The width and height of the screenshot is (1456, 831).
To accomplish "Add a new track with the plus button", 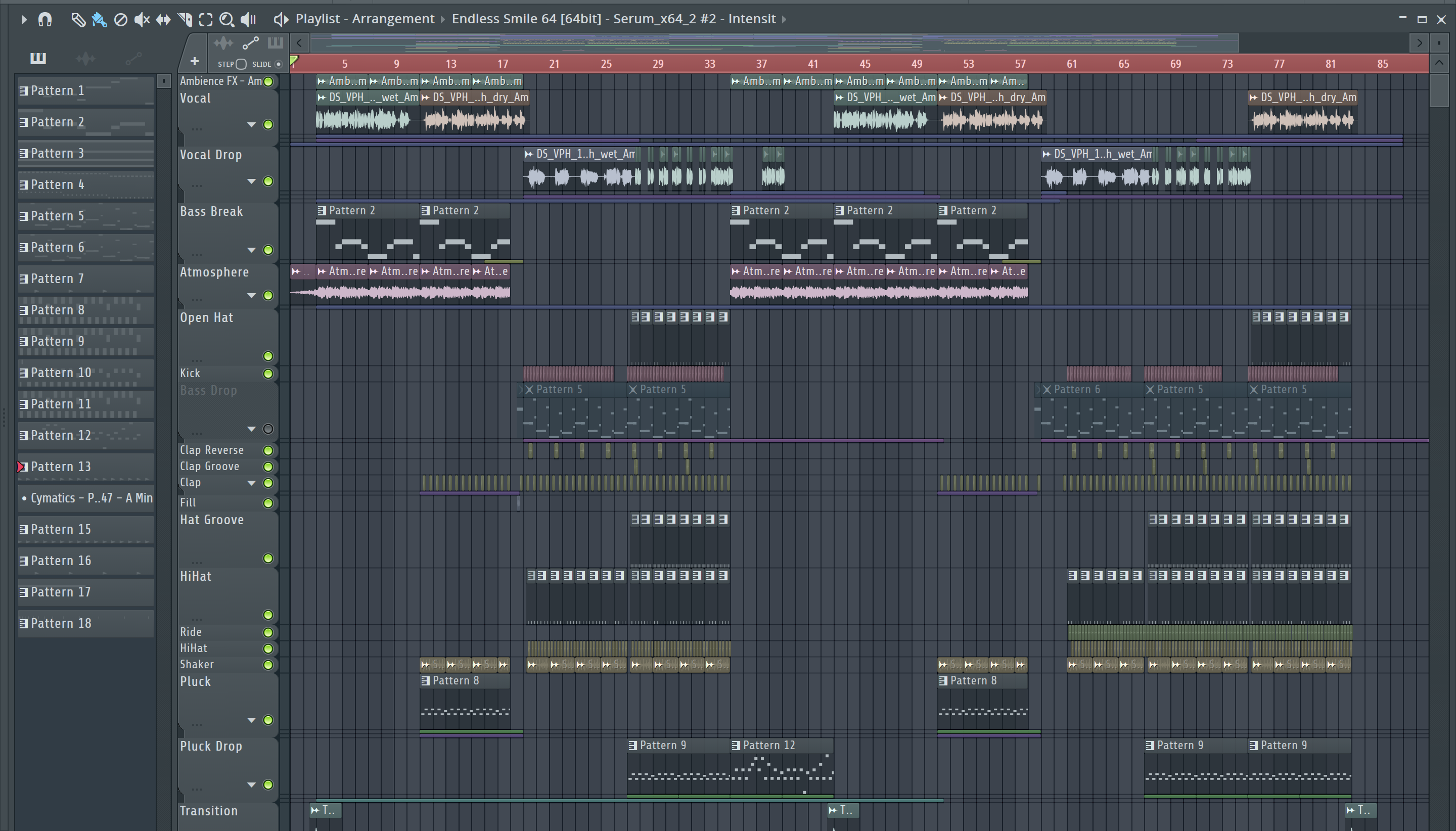I will [194, 61].
